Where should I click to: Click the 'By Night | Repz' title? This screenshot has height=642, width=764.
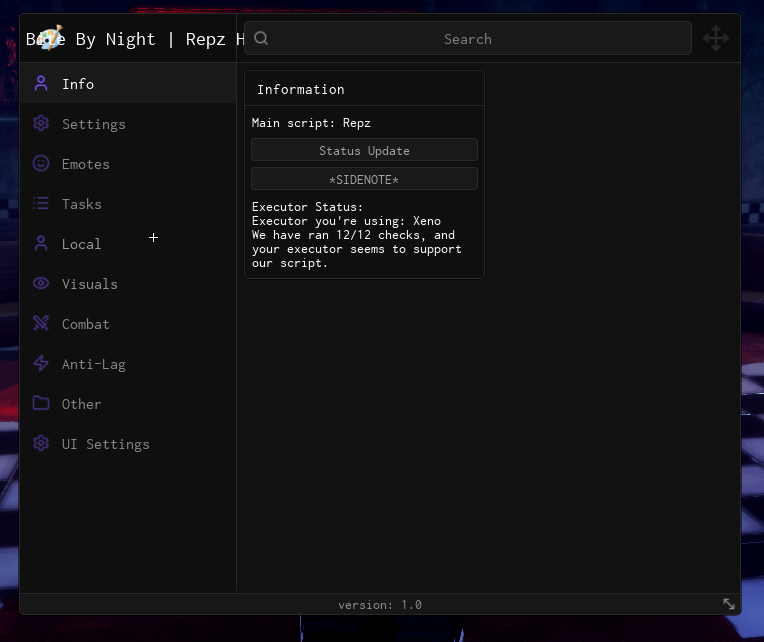click(x=151, y=39)
